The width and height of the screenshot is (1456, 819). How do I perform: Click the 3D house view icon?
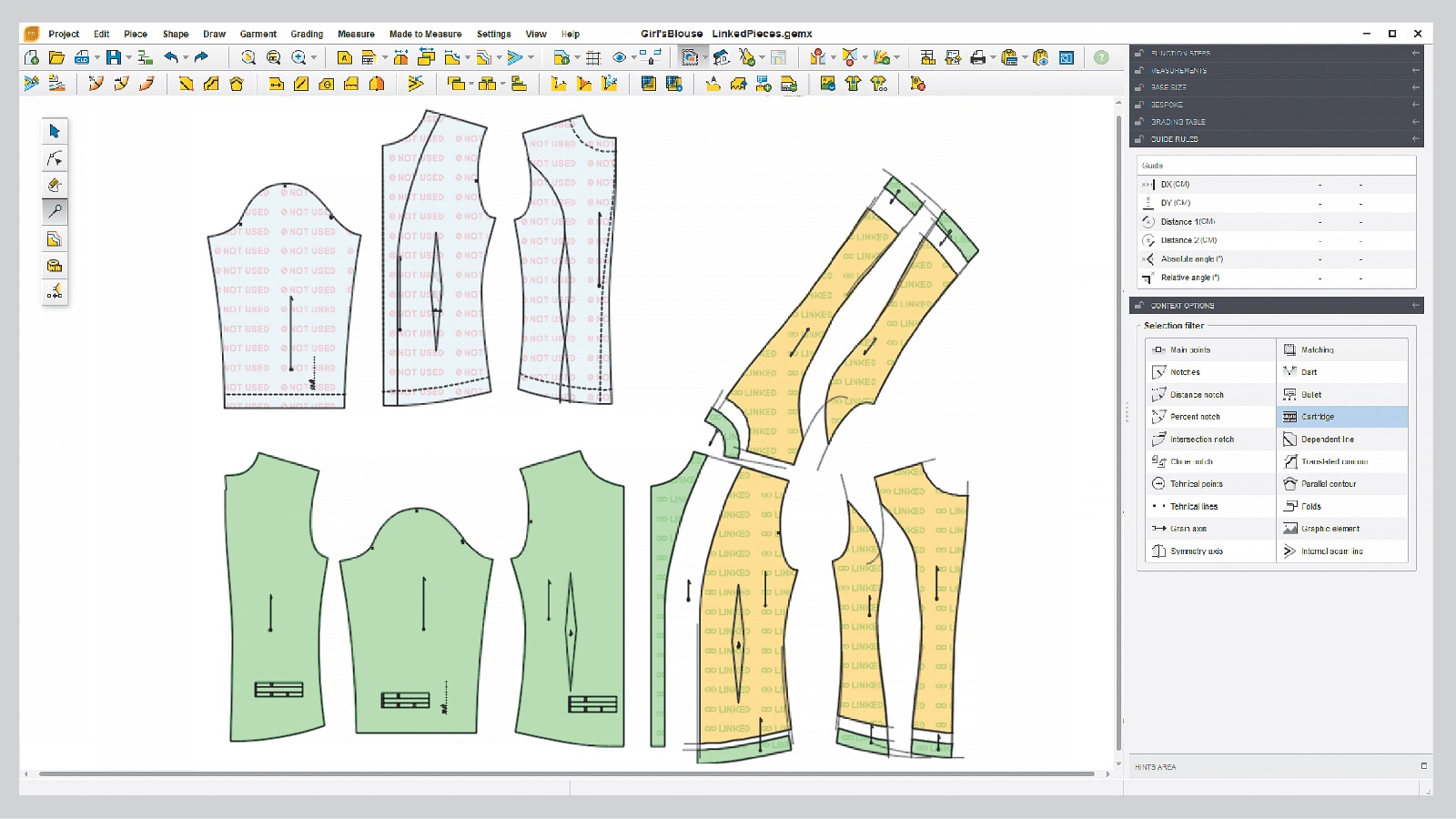722,57
